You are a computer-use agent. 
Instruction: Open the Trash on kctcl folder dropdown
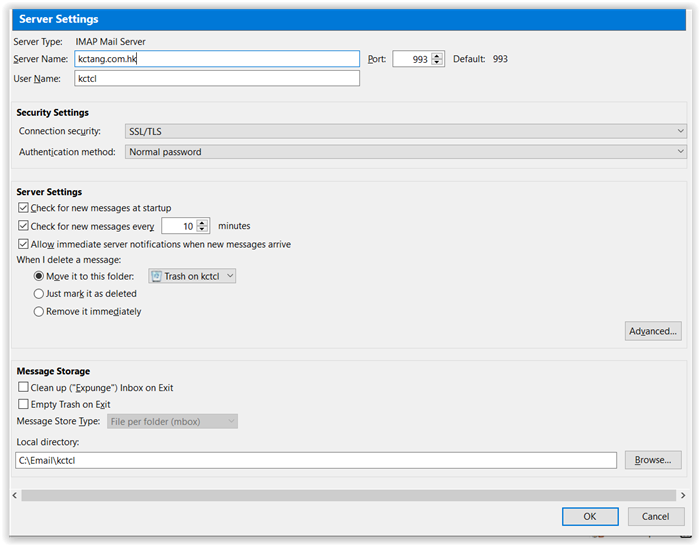coord(192,276)
